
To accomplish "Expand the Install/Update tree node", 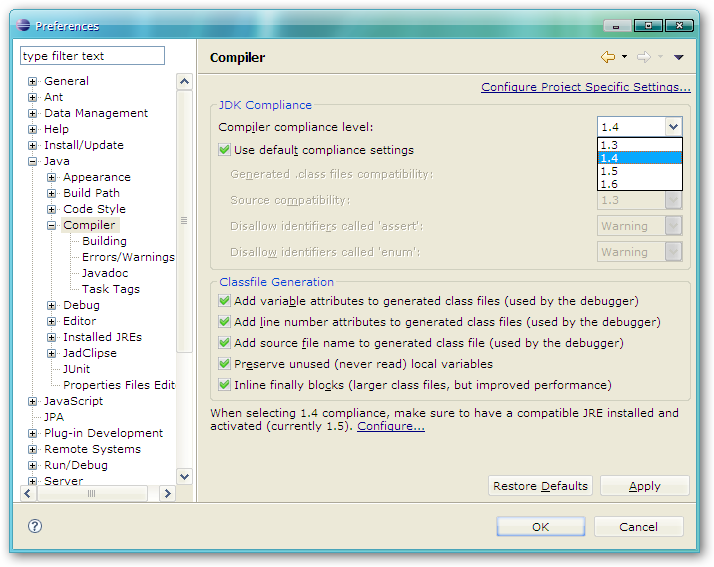I will click(x=32, y=145).
